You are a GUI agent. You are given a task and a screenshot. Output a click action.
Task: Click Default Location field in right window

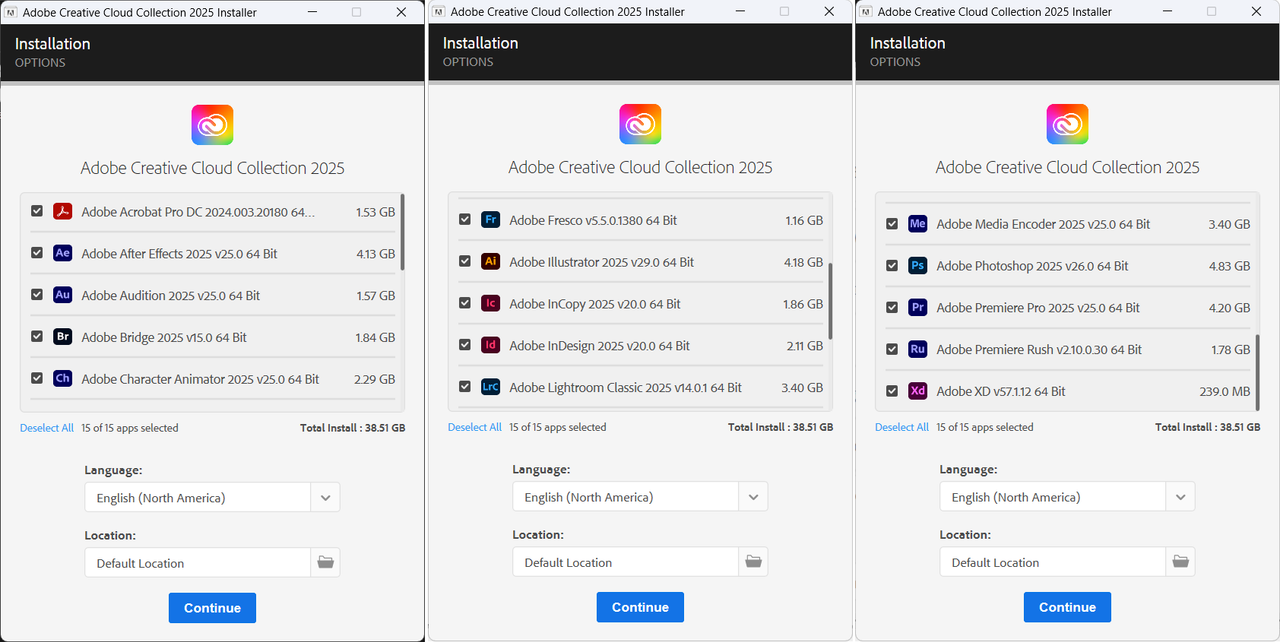click(1053, 562)
